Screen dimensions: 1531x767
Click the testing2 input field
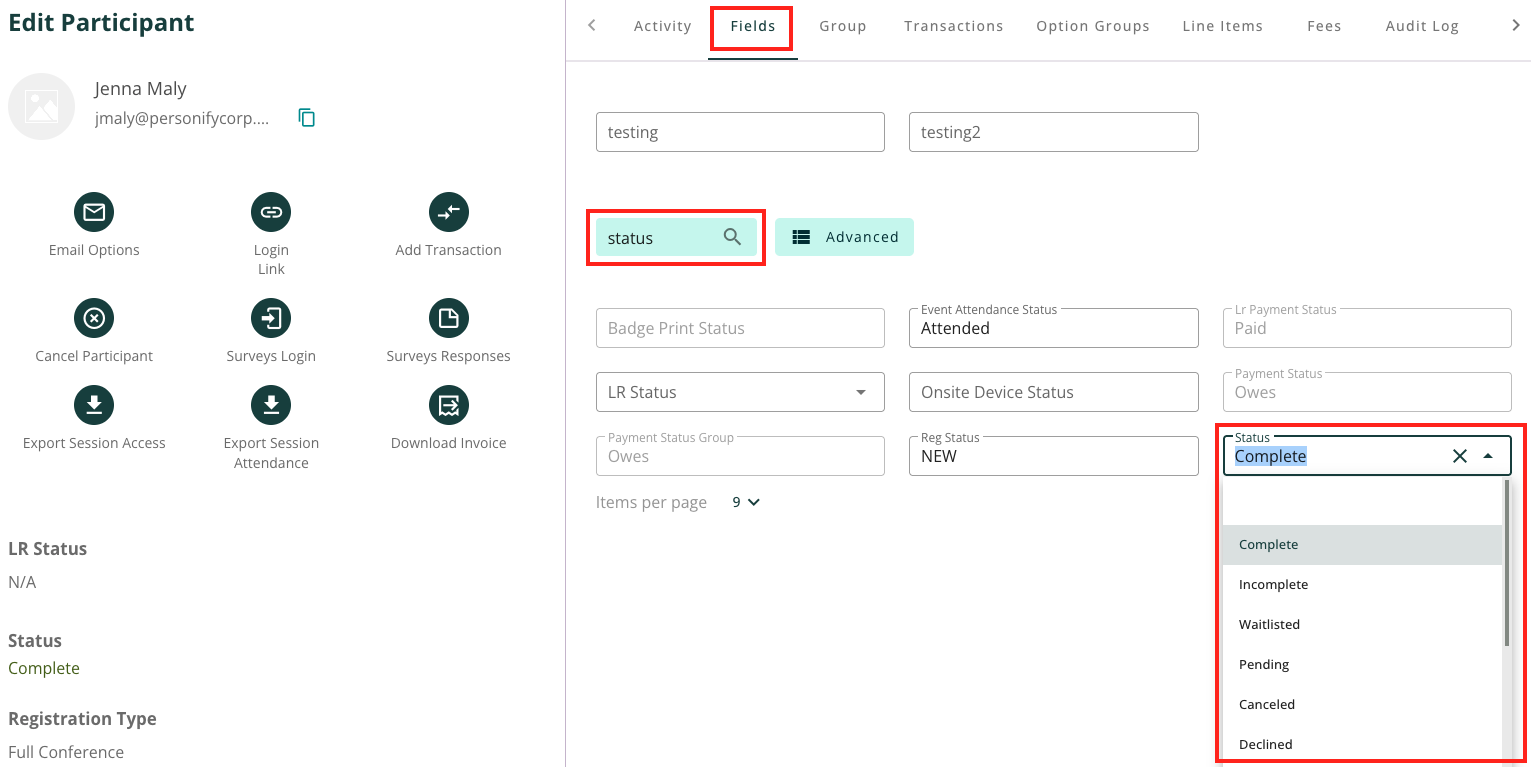[x=1053, y=132]
